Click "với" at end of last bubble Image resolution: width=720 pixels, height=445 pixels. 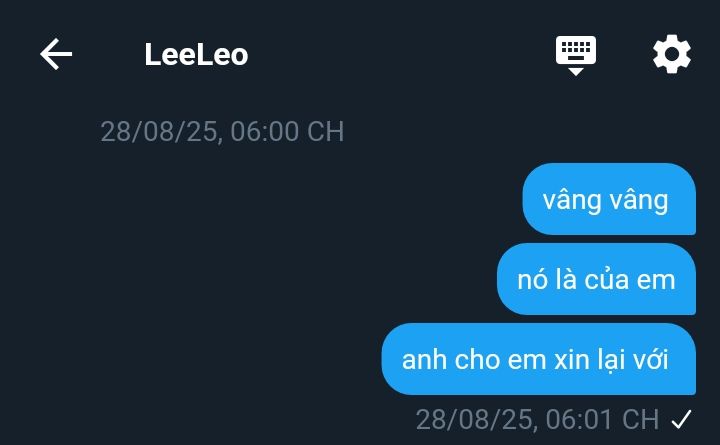(x=651, y=360)
